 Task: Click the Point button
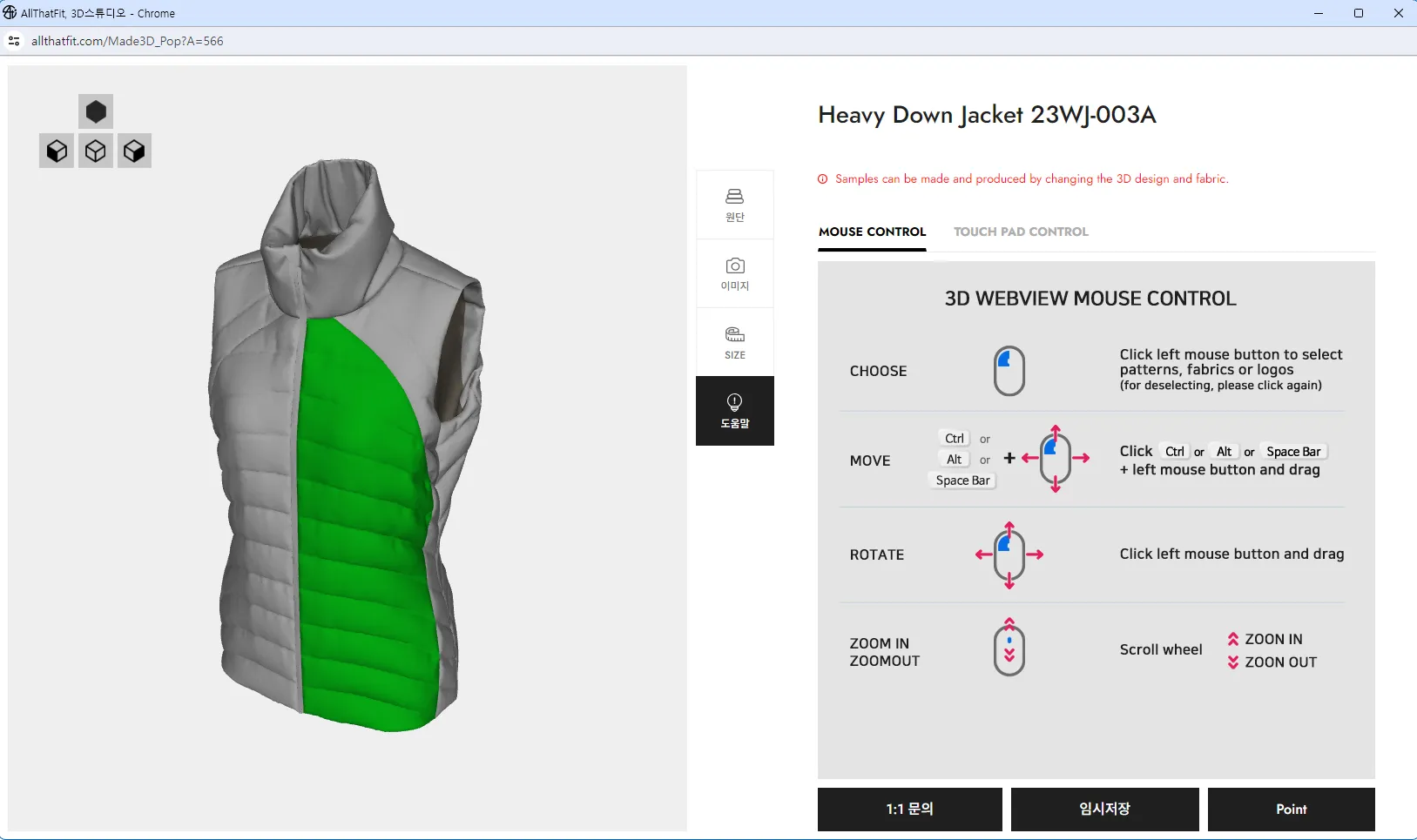(1292, 810)
